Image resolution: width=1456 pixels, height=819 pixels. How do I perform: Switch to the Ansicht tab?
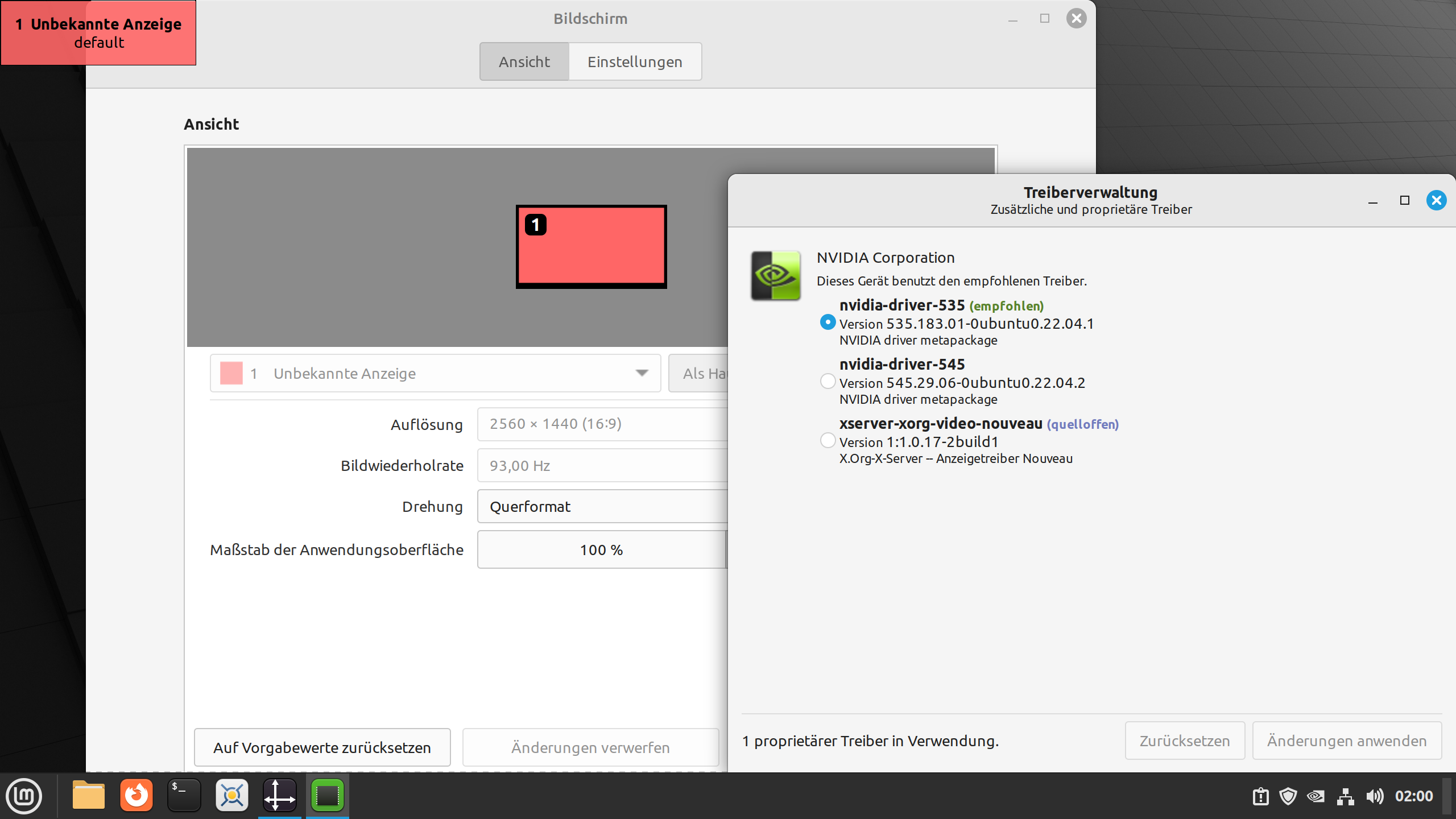pos(524,61)
